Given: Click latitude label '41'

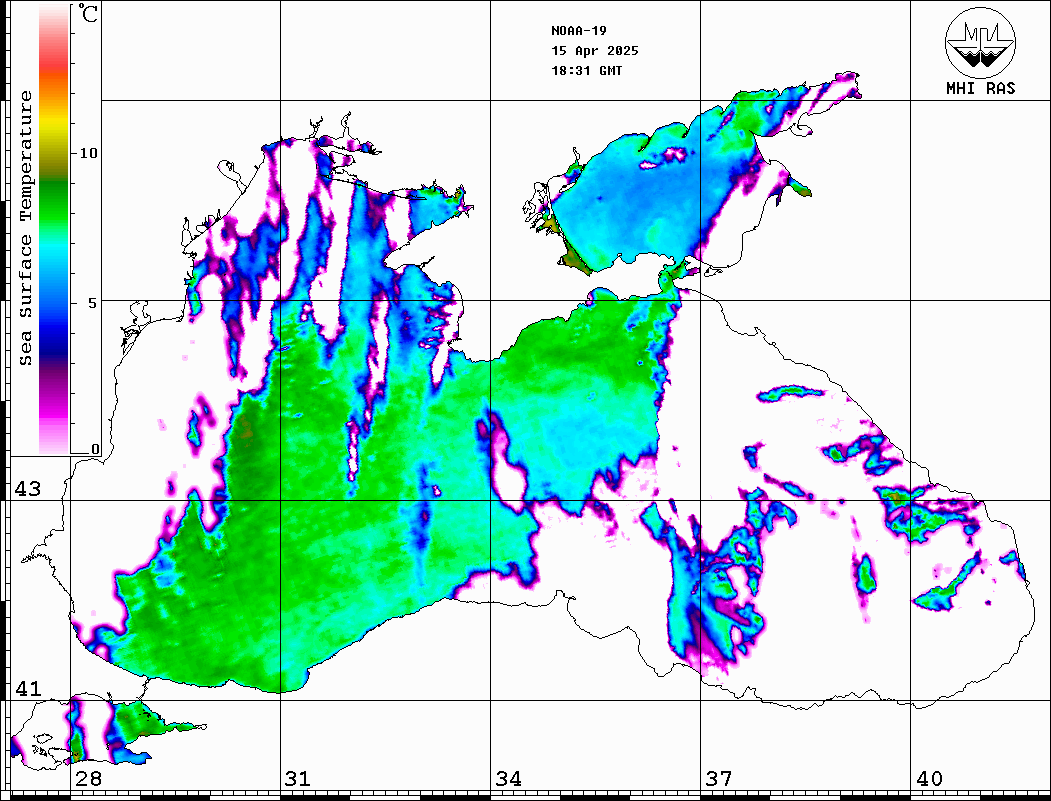Looking at the screenshot, I should 28,688.
